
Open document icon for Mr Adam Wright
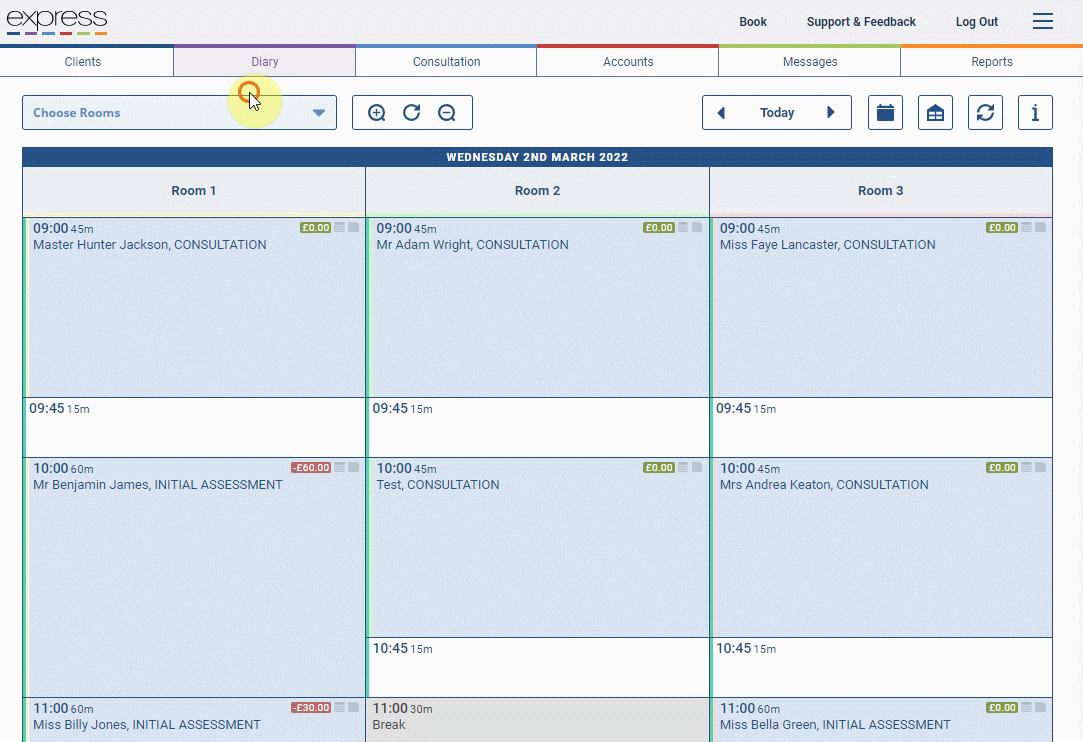coord(697,227)
